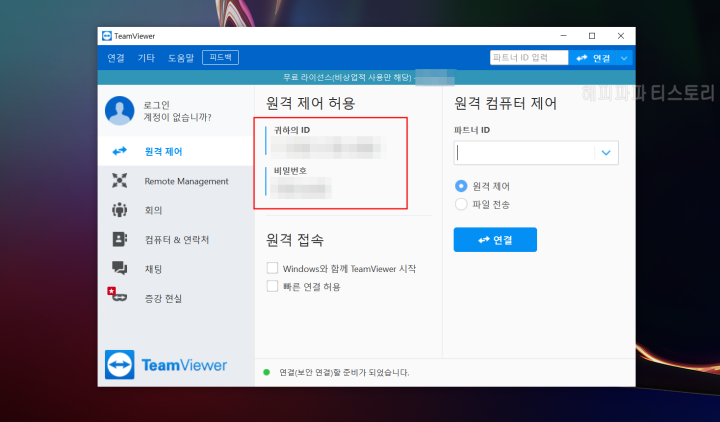Minimize the TeamViewer window

564,36
